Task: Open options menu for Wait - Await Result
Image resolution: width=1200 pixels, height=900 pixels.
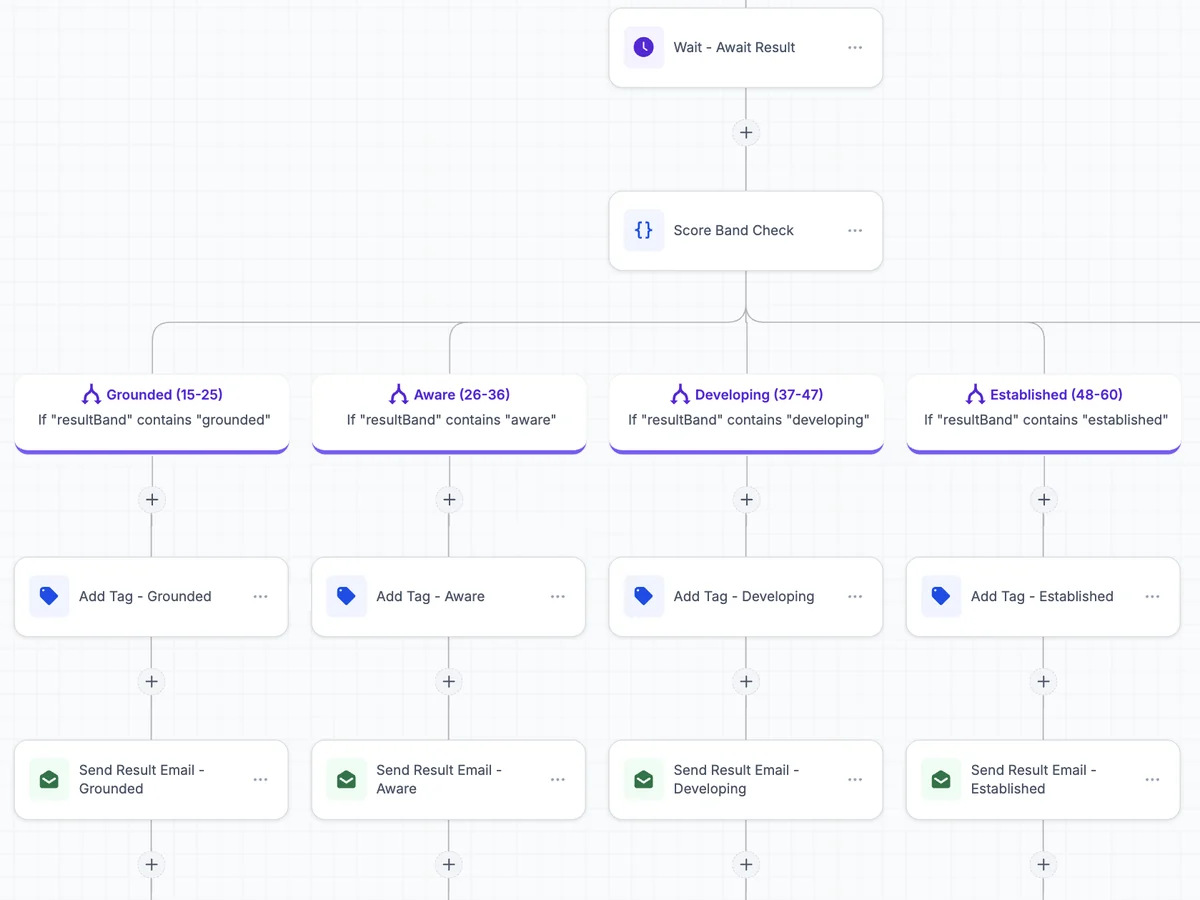Action: point(855,47)
